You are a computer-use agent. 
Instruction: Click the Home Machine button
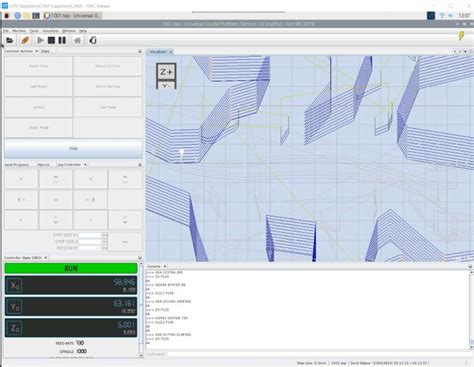(x=108, y=86)
